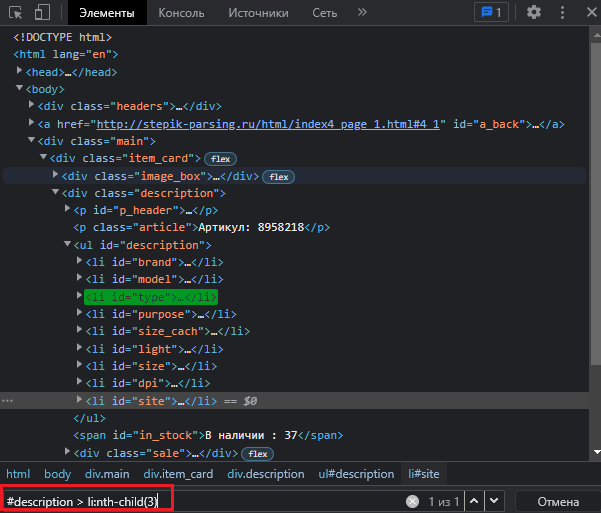Expand the div class="image_box" node
The image size is (601, 513).
click(56, 176)
